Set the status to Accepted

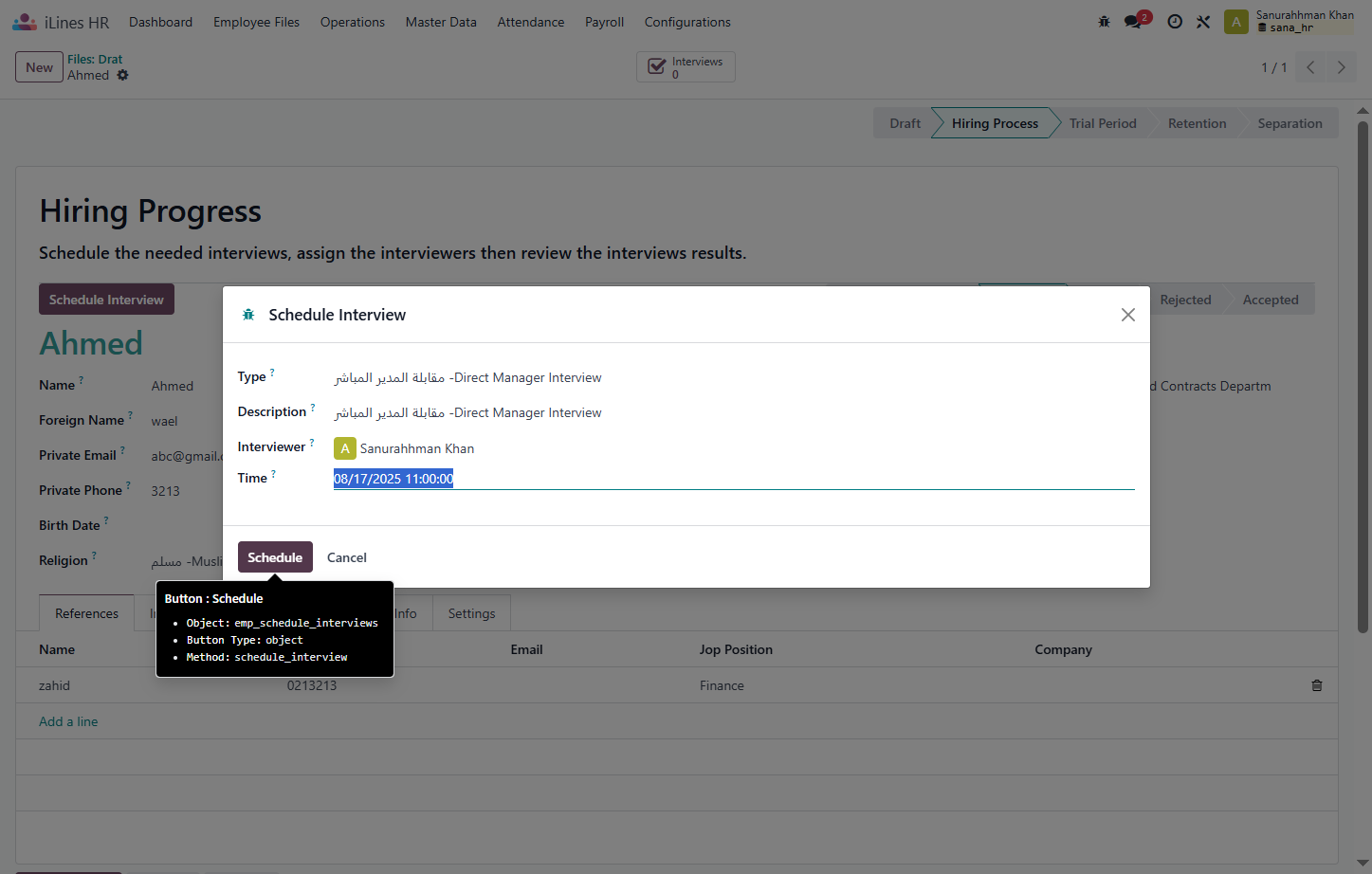(x=1271, y=300)
